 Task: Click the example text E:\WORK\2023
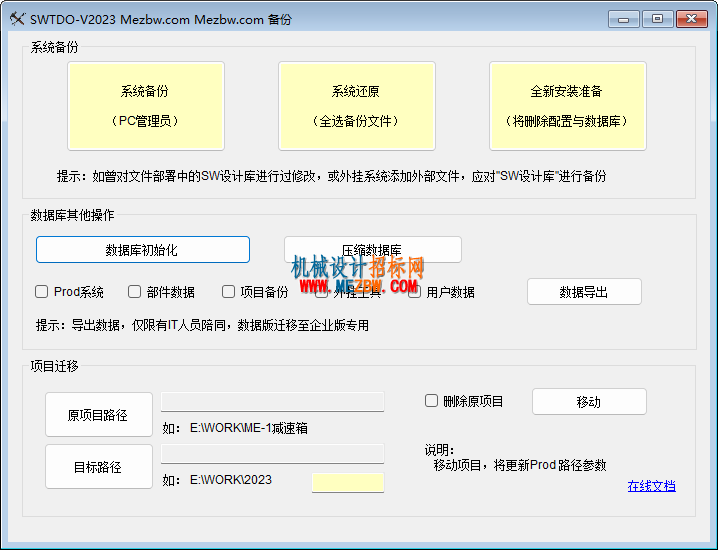click(231, 480)
